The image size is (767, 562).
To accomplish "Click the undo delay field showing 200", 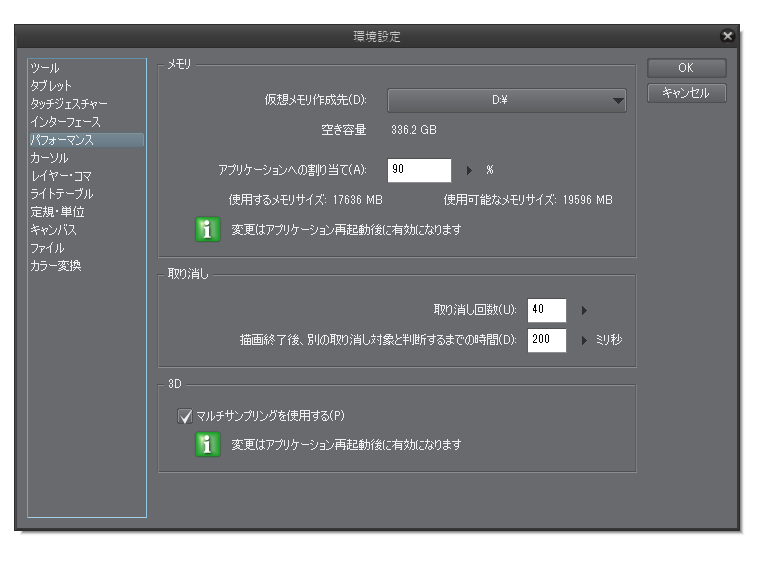I will pyautogui.click(x=546, y=340).
